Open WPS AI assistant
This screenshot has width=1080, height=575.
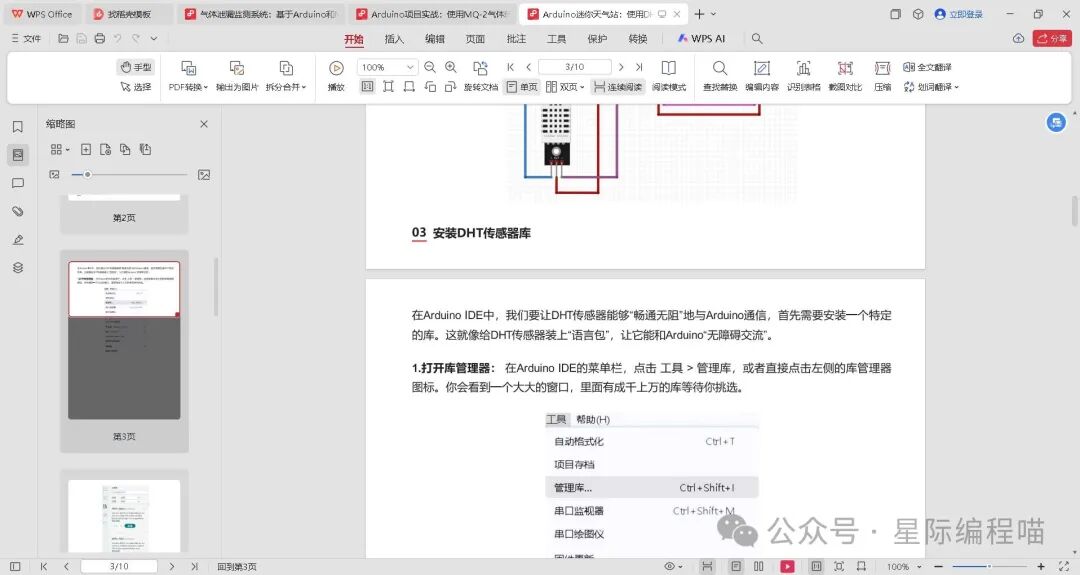click(701, 39)
